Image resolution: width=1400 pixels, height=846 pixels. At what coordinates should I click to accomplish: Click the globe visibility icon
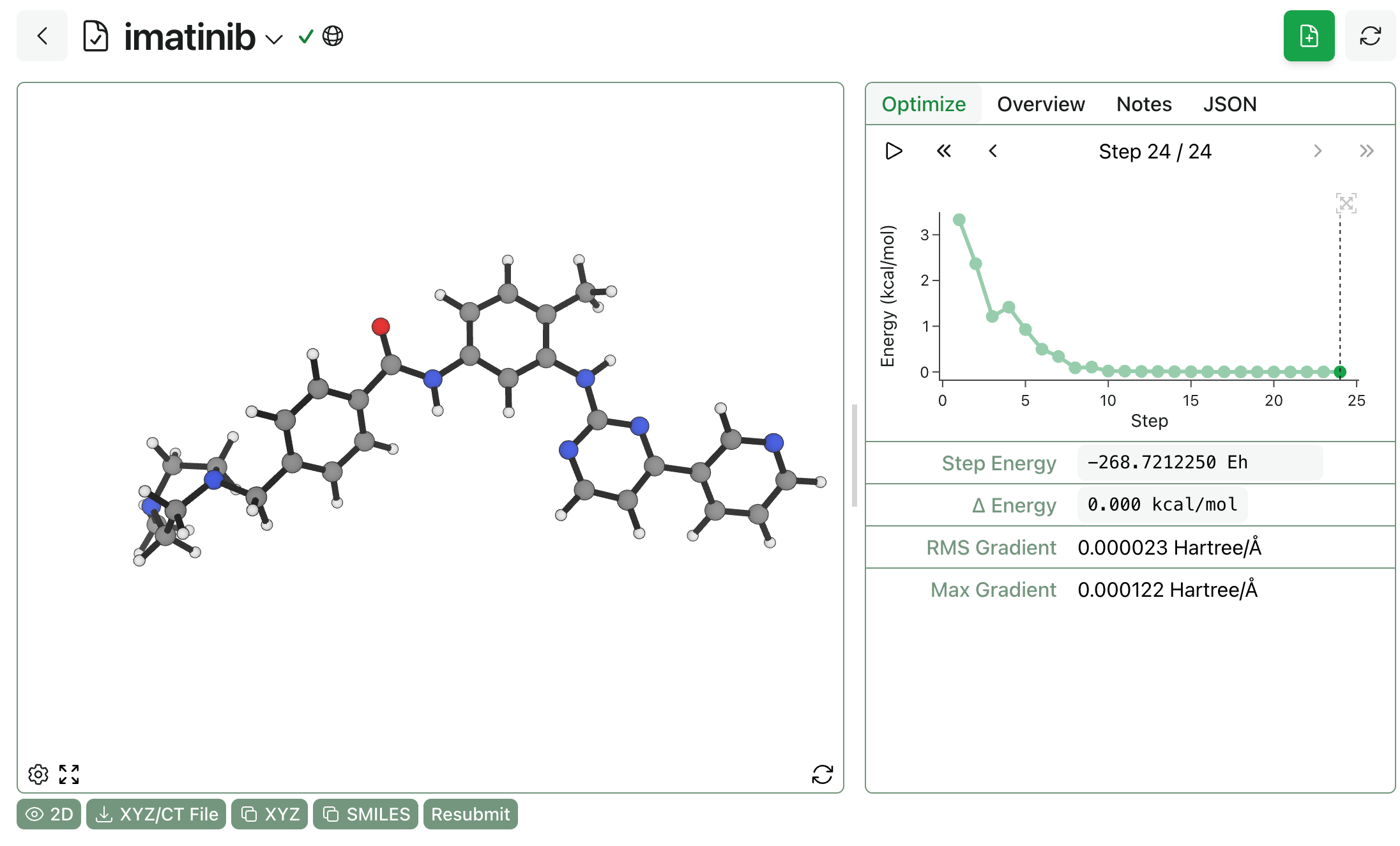coord(333,36)
